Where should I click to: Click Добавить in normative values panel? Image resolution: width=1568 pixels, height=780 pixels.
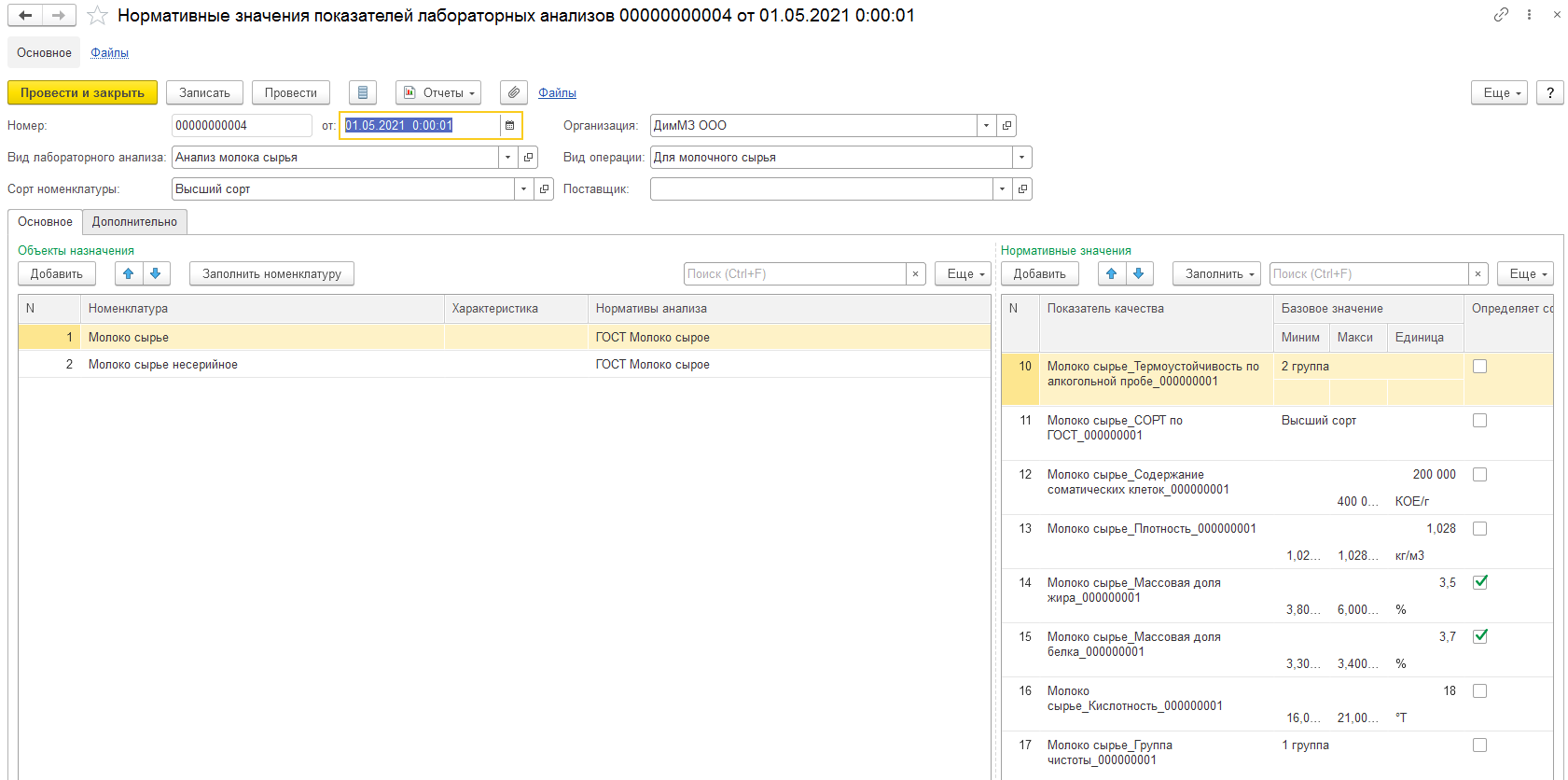1039,273
